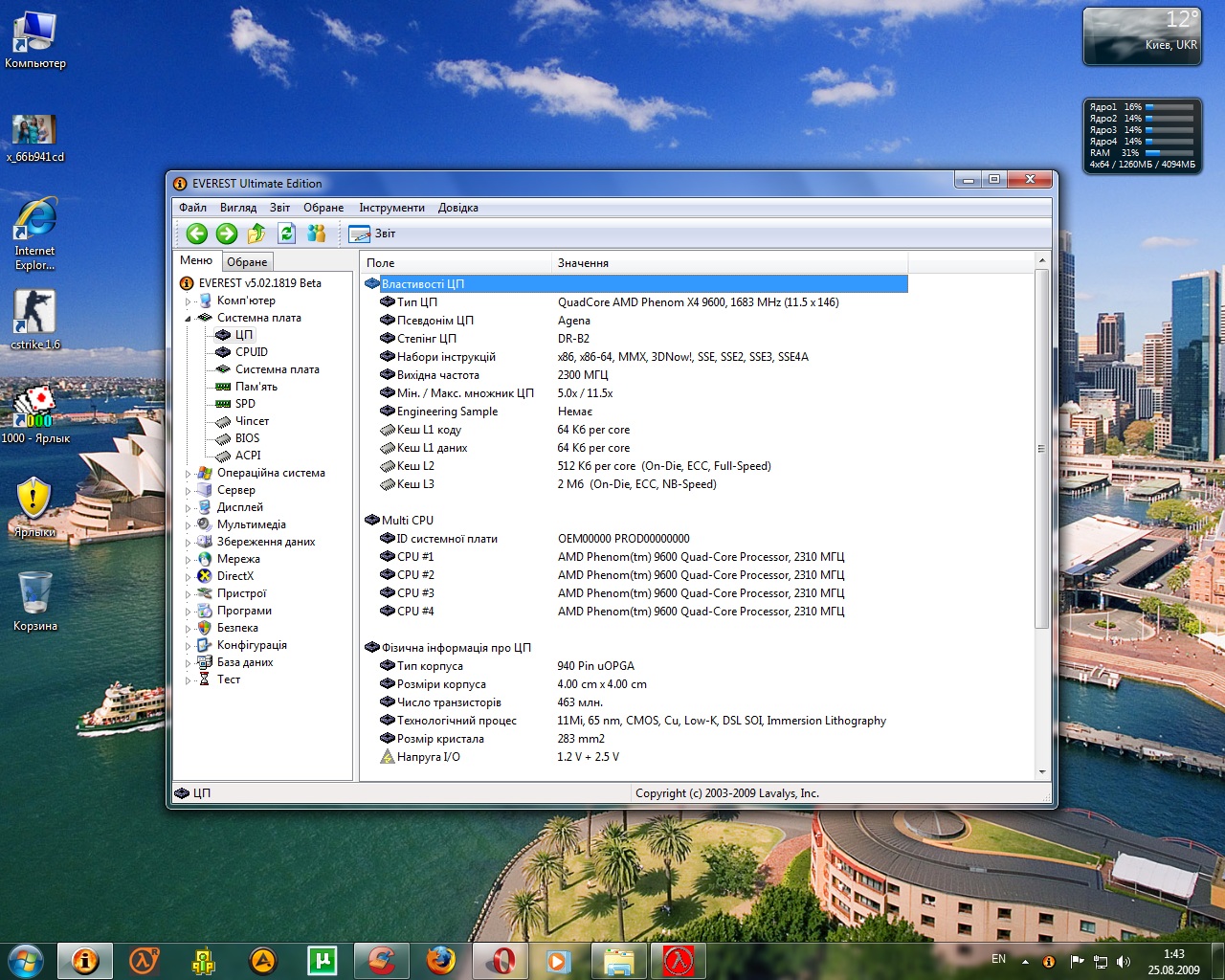Click the Звіт report button in the toolbar
Screen dimensions: 1225x980
tap(372, 234)
